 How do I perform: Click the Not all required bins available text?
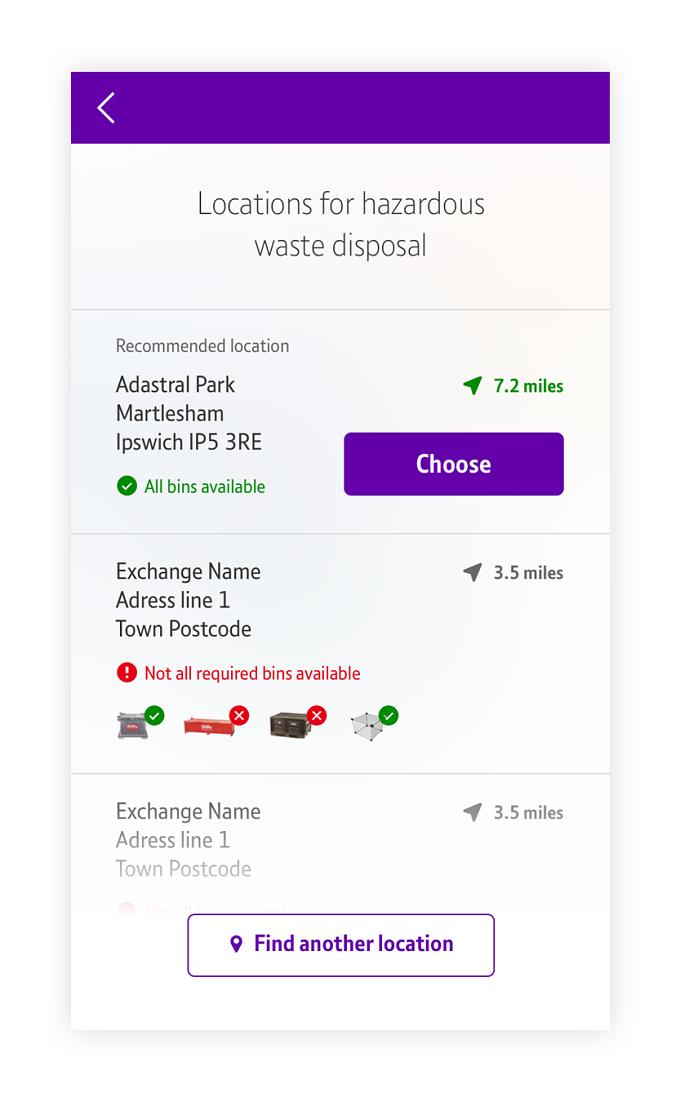point(252,673)
